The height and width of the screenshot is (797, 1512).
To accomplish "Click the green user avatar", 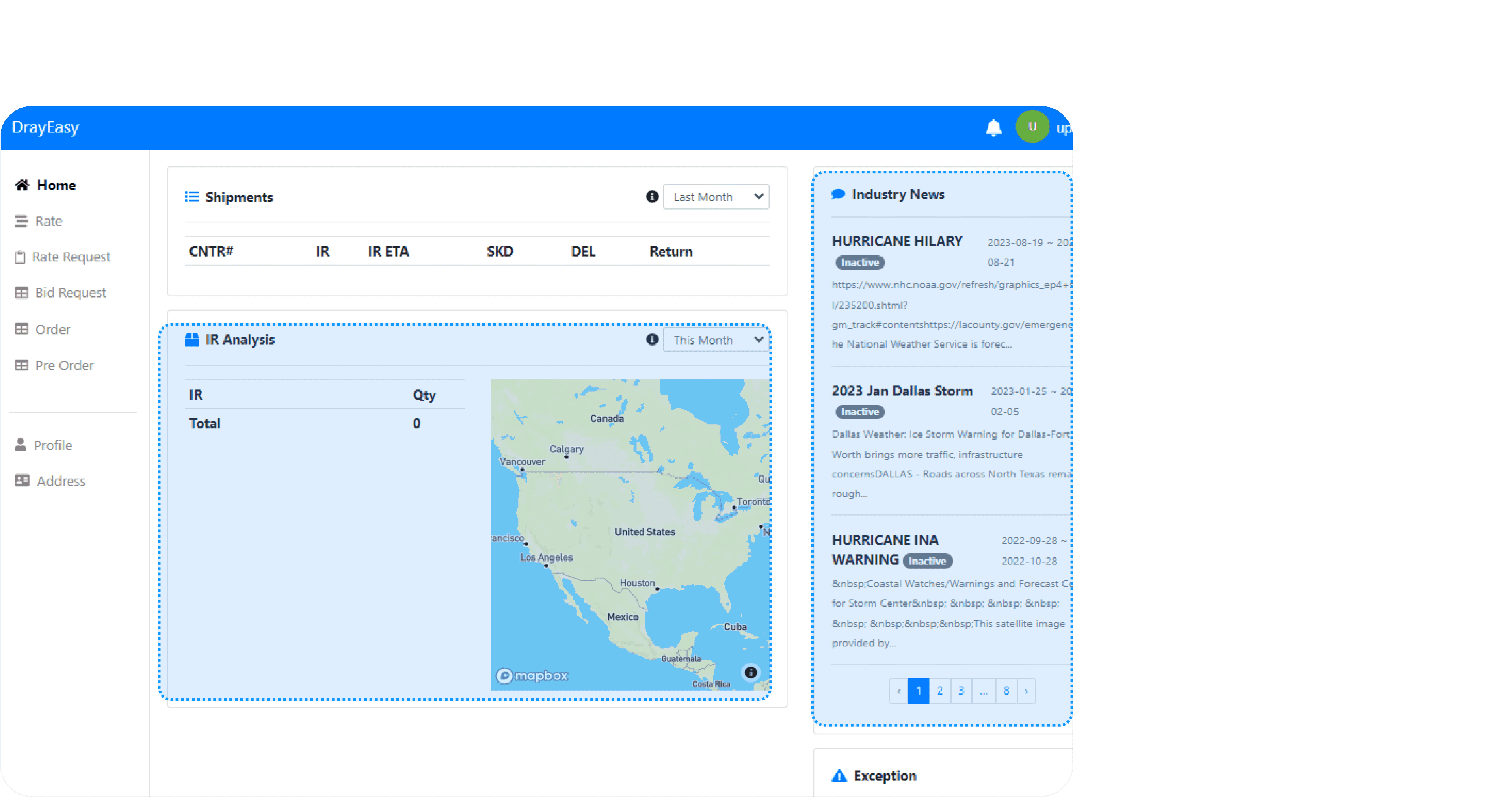I will pos(1032,127).
